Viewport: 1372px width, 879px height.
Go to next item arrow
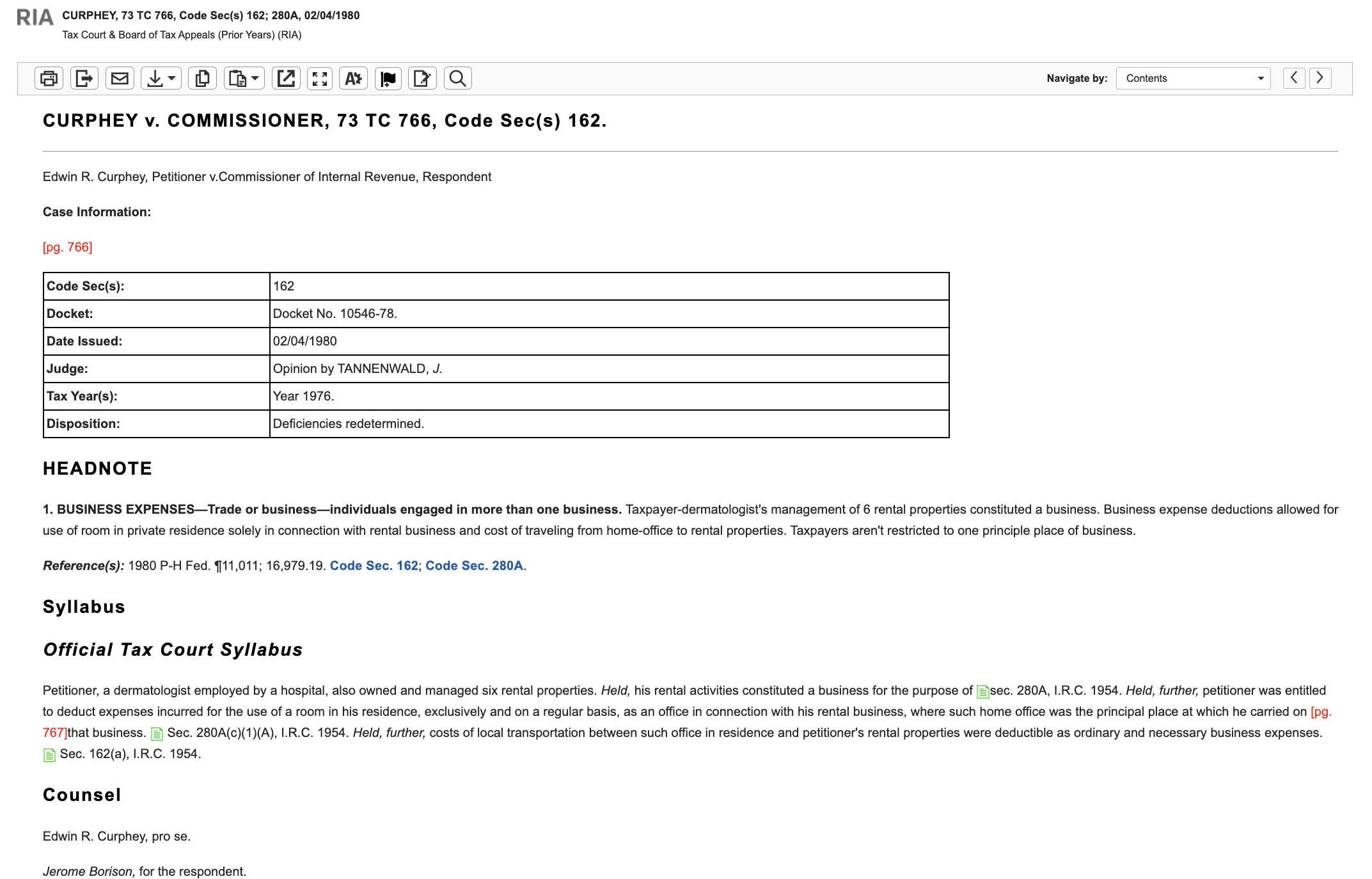coord(1320,78)
